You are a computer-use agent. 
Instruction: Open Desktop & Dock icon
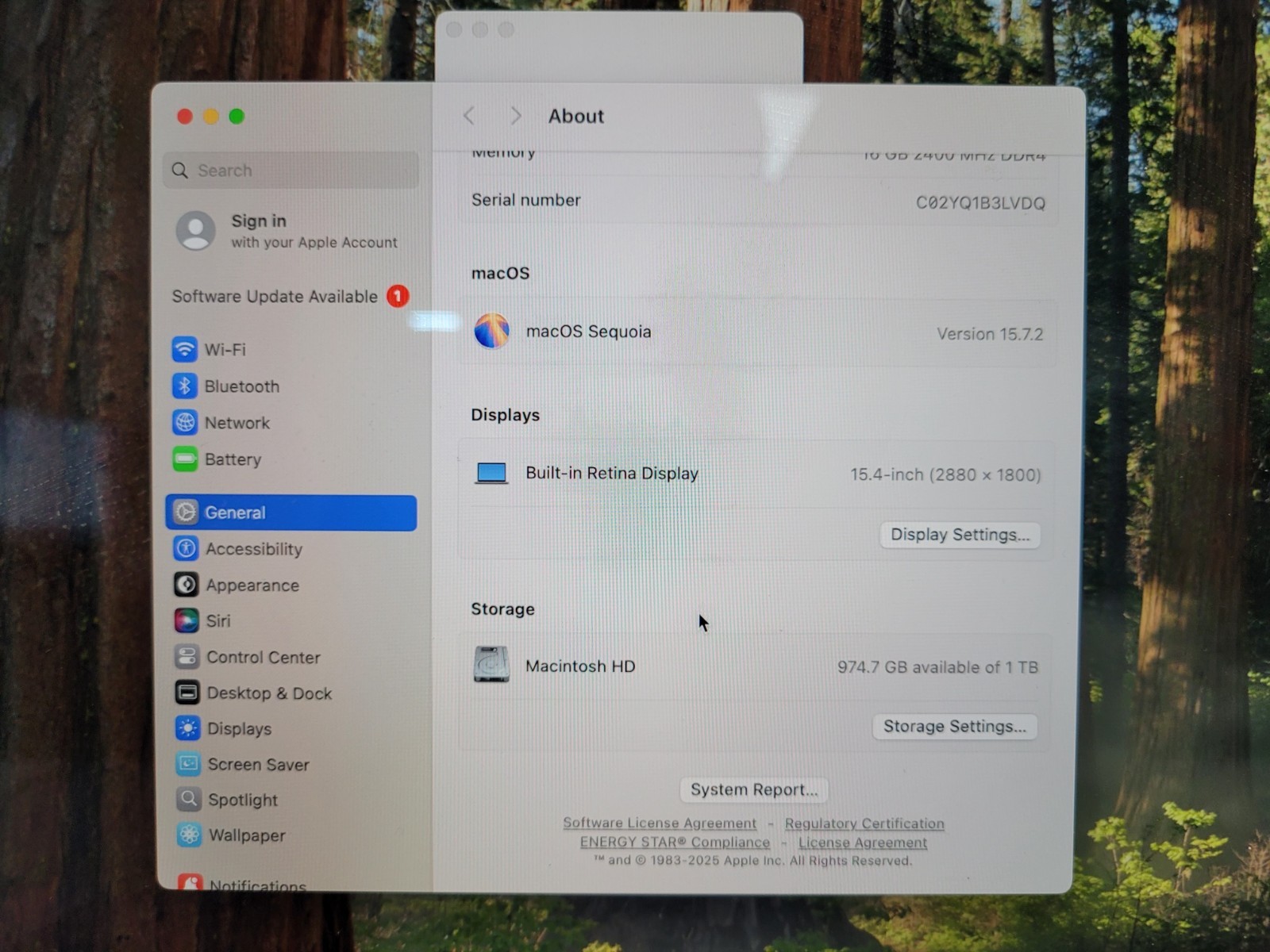[x=187, y=693]
